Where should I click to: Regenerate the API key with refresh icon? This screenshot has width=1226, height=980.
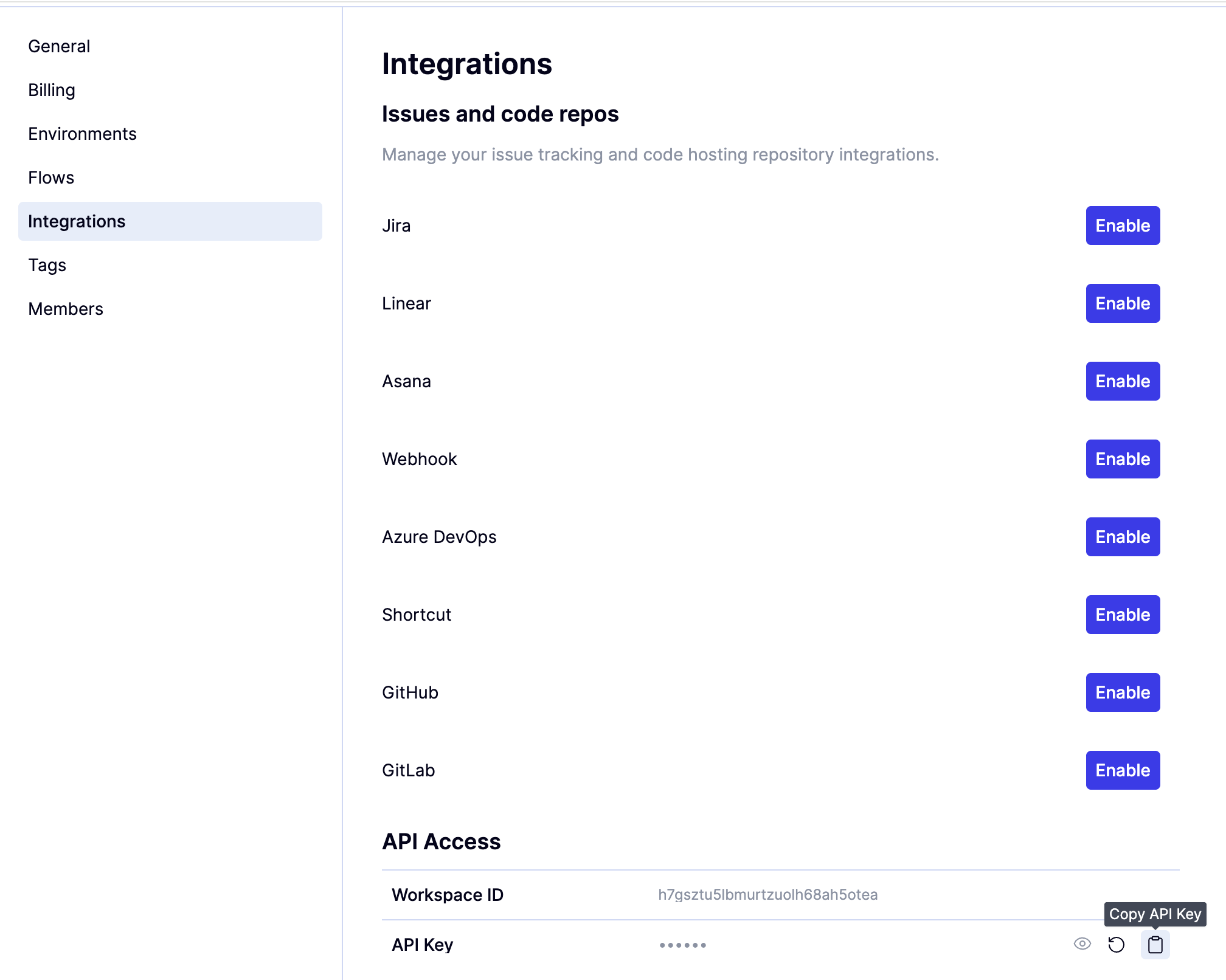click(x=1117, y=945)
